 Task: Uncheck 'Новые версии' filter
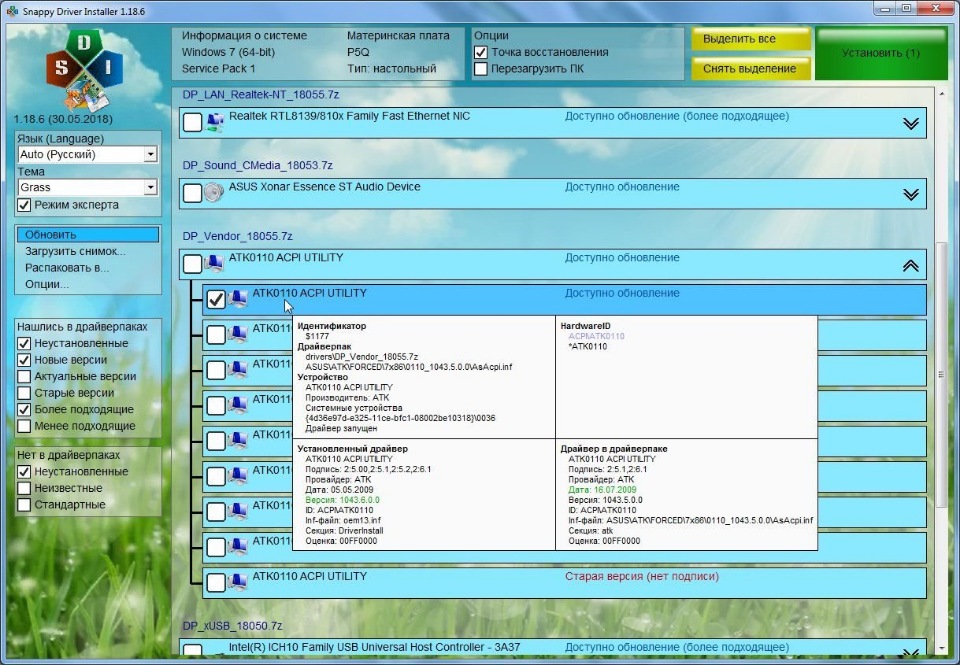point(24,360)
